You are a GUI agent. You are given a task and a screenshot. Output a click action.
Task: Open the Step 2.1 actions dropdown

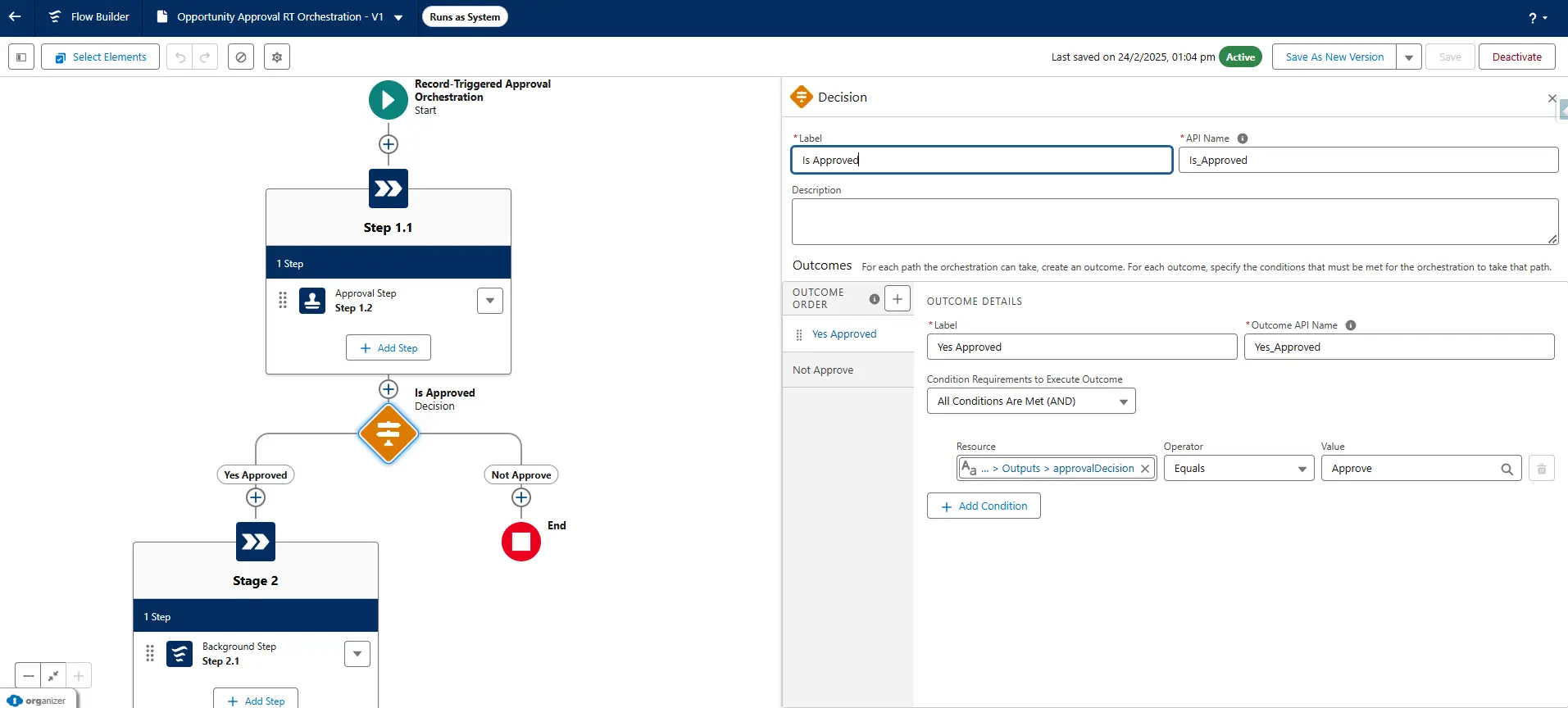357,654
